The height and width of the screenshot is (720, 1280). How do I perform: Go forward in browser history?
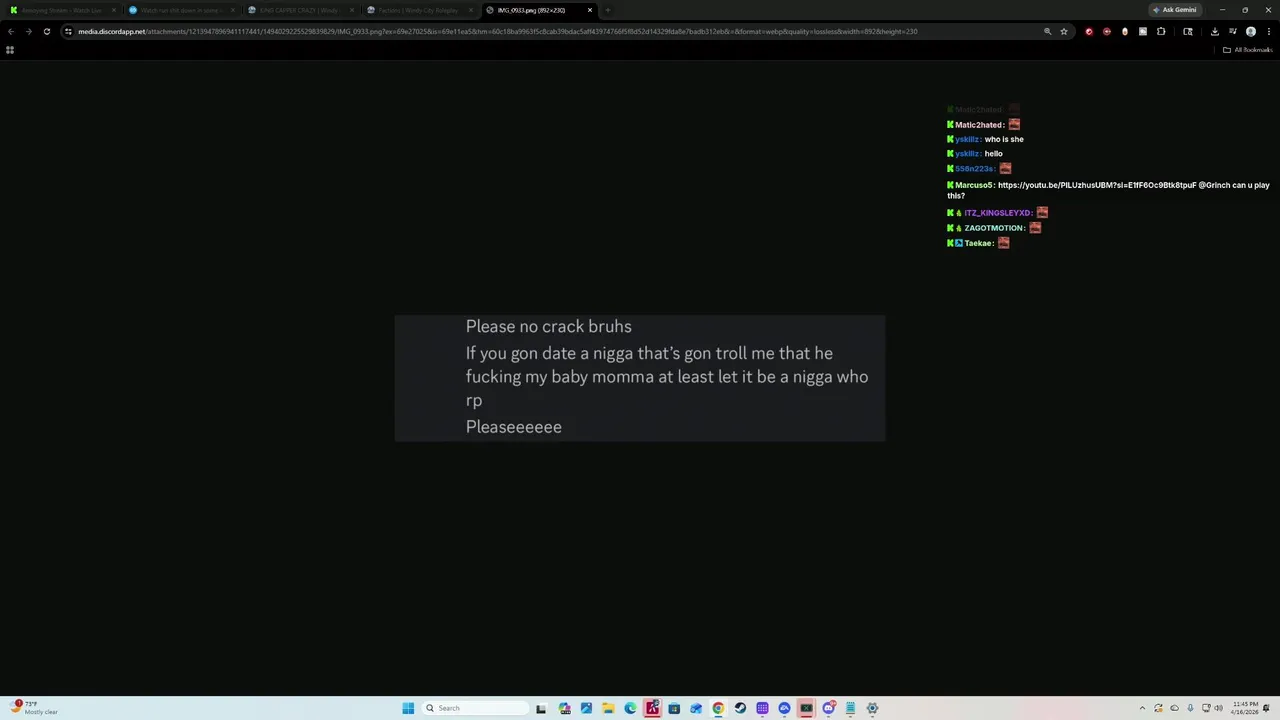tap(28, 31)
